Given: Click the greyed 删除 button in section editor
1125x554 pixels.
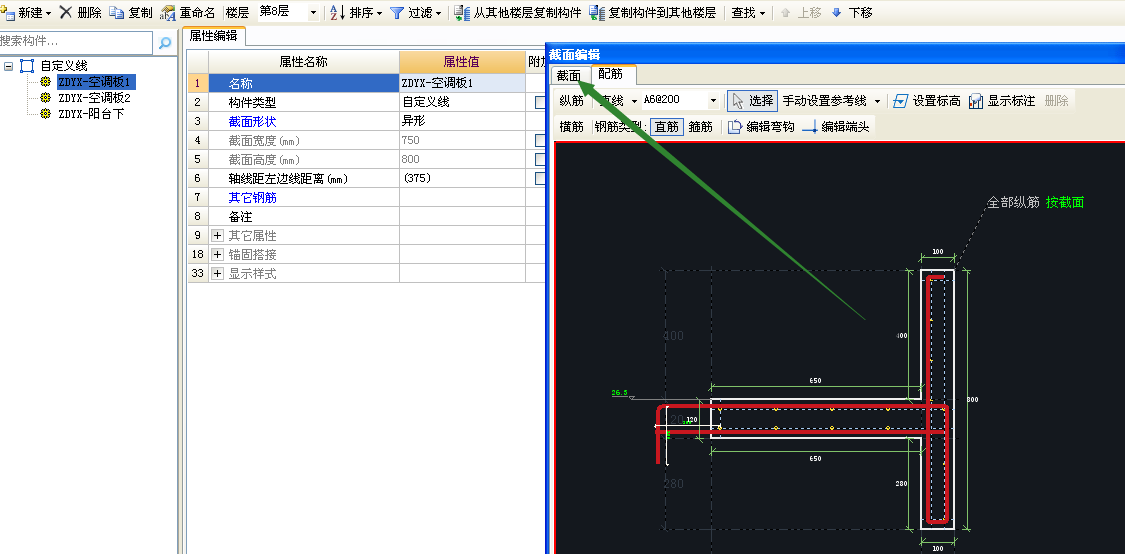Looking at the screenshot, I should coord(1056,101).
